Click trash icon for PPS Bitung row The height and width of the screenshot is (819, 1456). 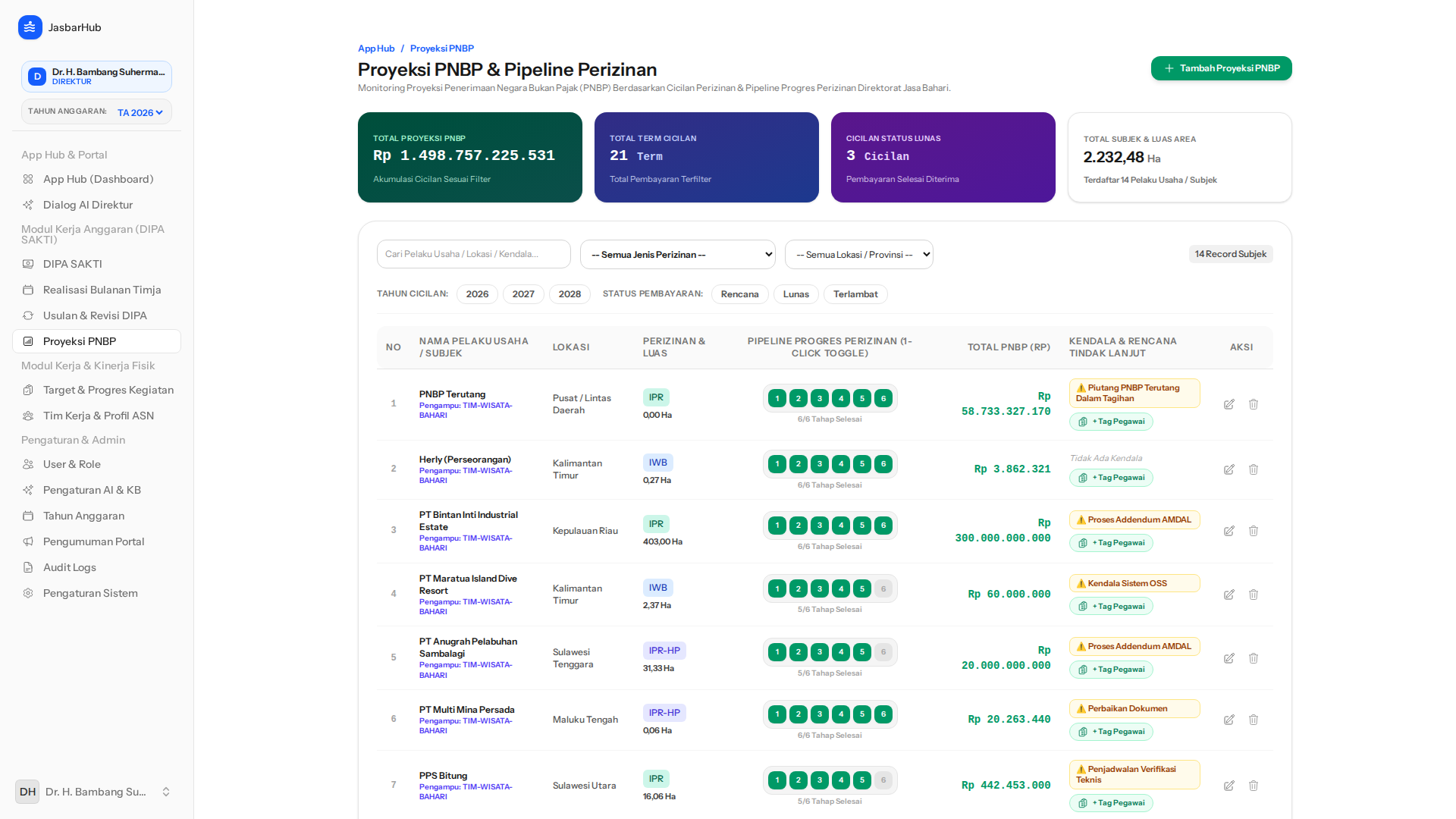click(1254, 786)
